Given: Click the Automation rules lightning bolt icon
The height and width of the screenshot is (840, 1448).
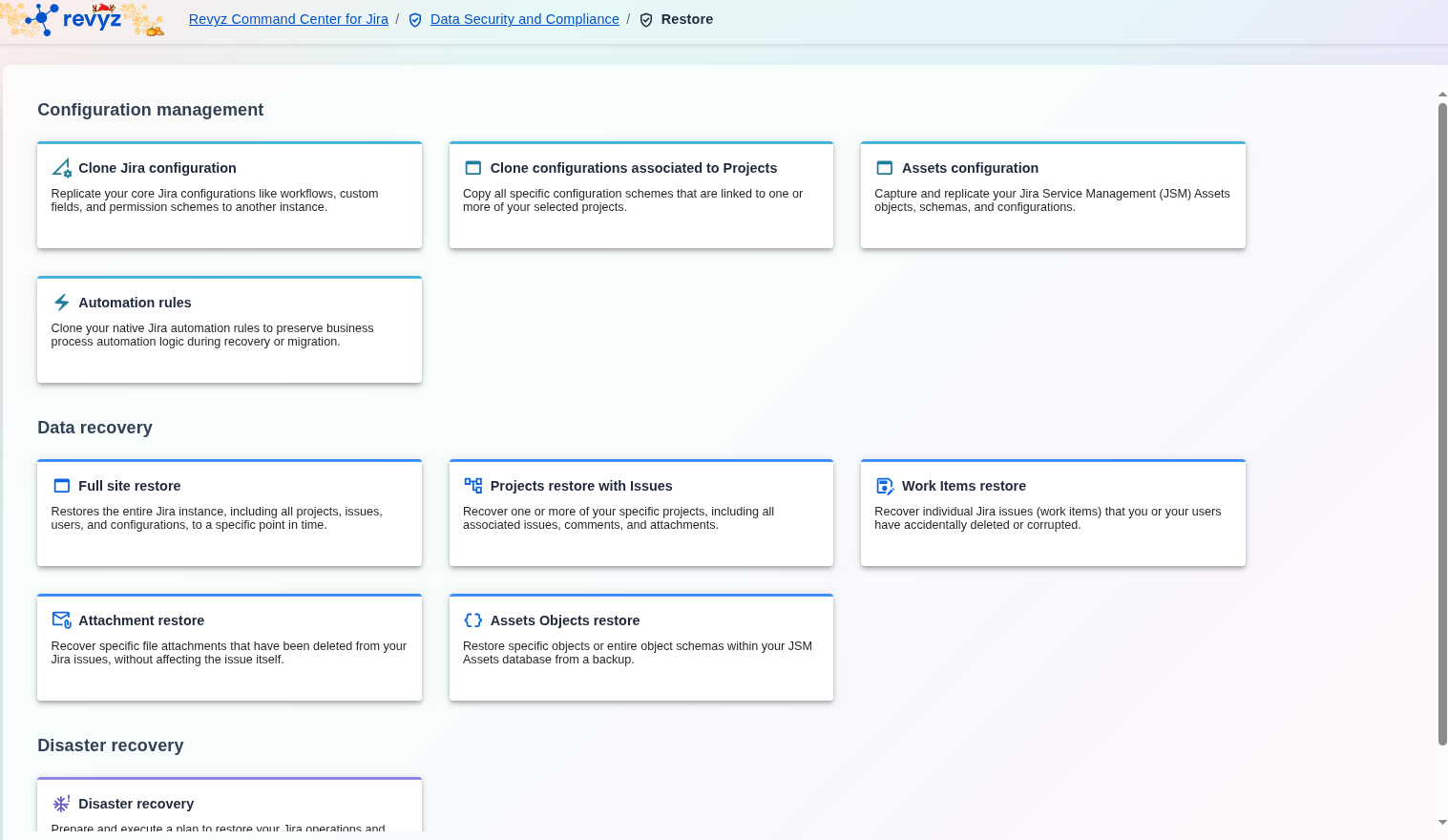Looking at the screenshot, I should pyautogui.click(x=61, y=303).
